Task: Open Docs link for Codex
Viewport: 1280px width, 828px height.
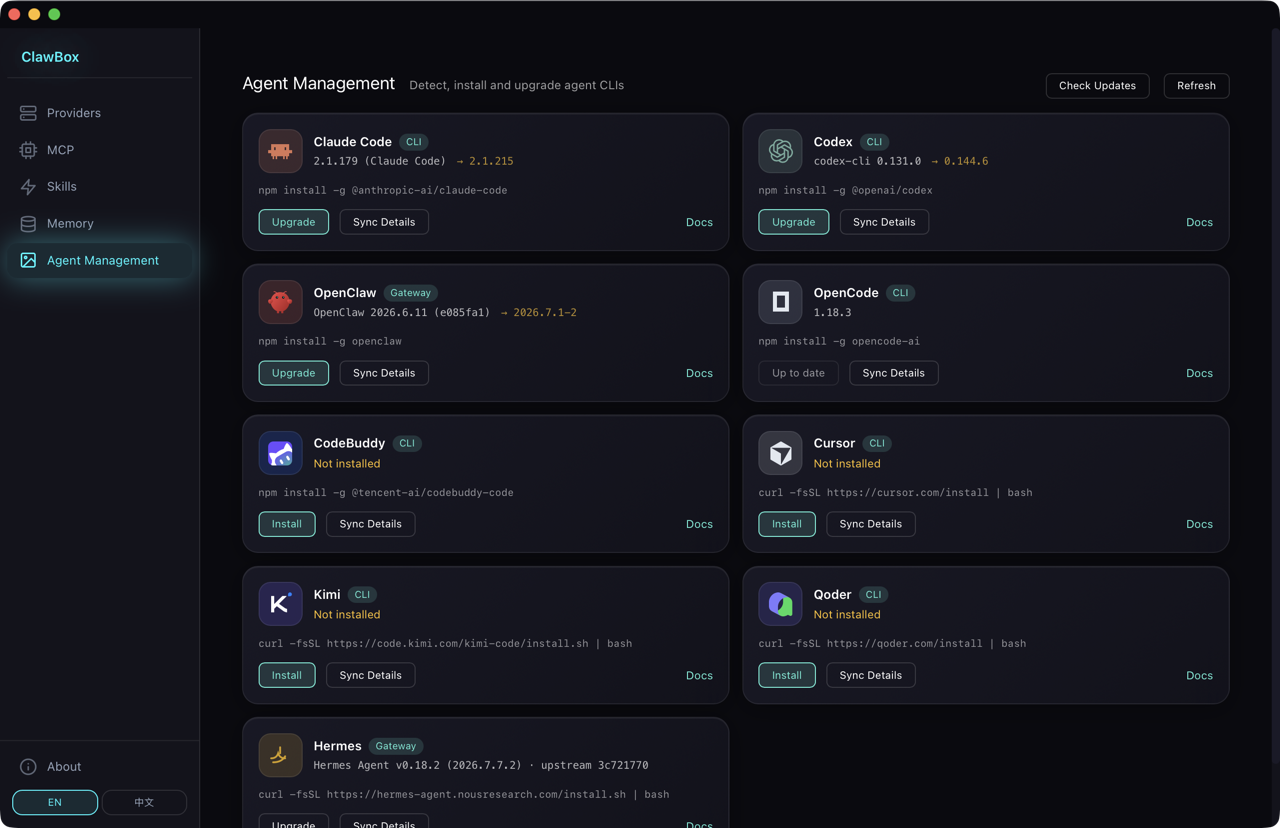Action: click(x=1199, y=222)
